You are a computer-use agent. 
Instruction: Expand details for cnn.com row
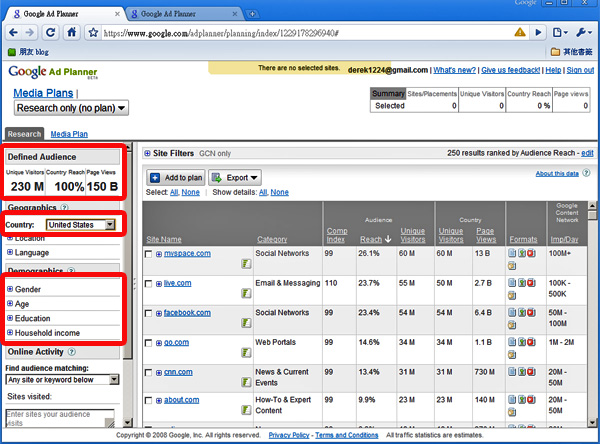point(159,373)
